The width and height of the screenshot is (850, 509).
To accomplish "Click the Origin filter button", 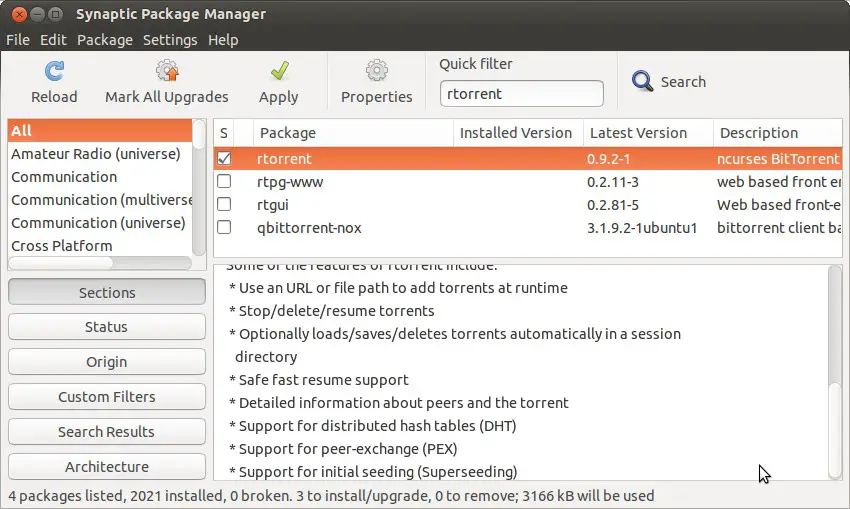I will click(107, 362).
